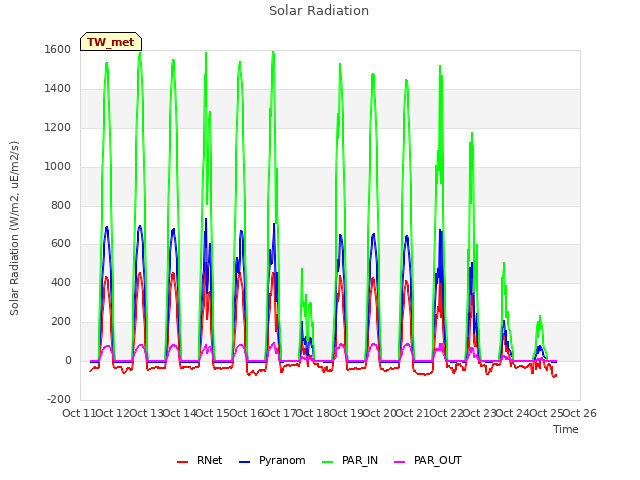640x480 pixels.
Task: Click the Time x-axis label
Action: (x=566, y=429)
